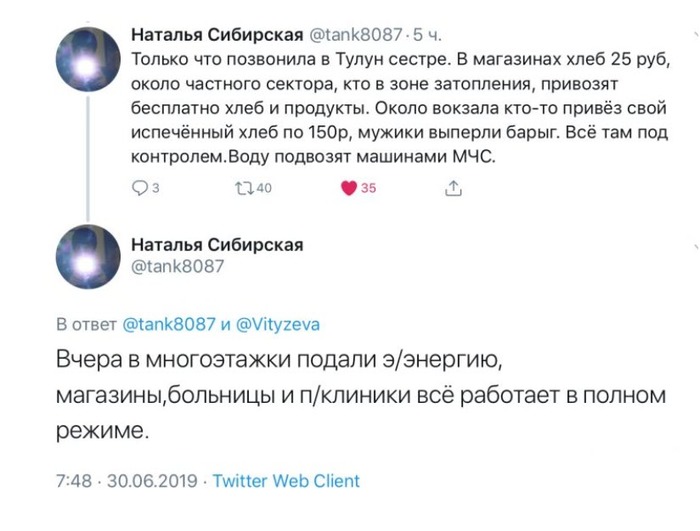Click the like count "35"
The width and height of the screenshot is (700, 531).
[x=368, y=186]
